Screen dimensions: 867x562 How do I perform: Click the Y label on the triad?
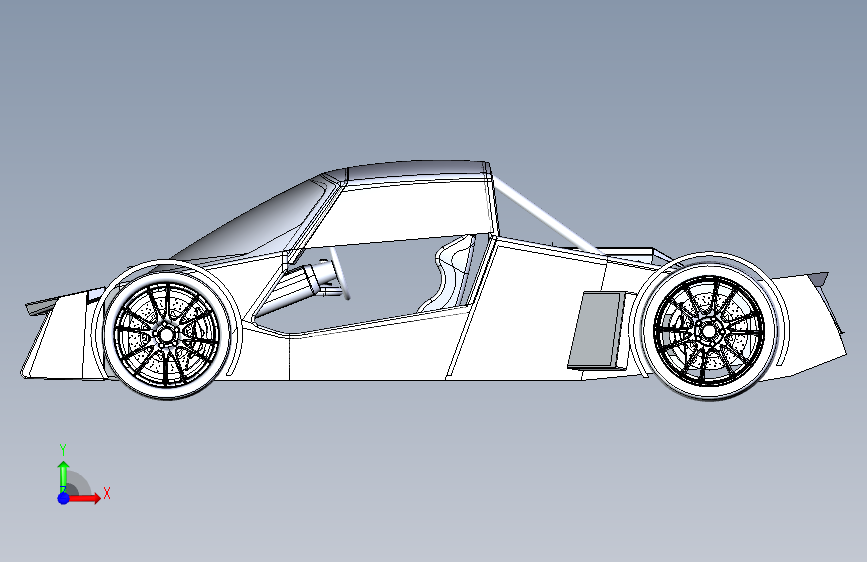tap(63, 449)
